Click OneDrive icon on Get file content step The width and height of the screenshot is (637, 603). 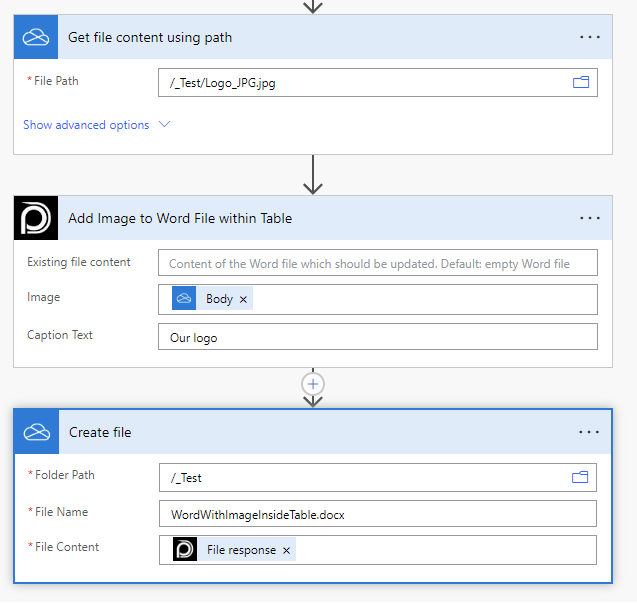click(37, 37)
